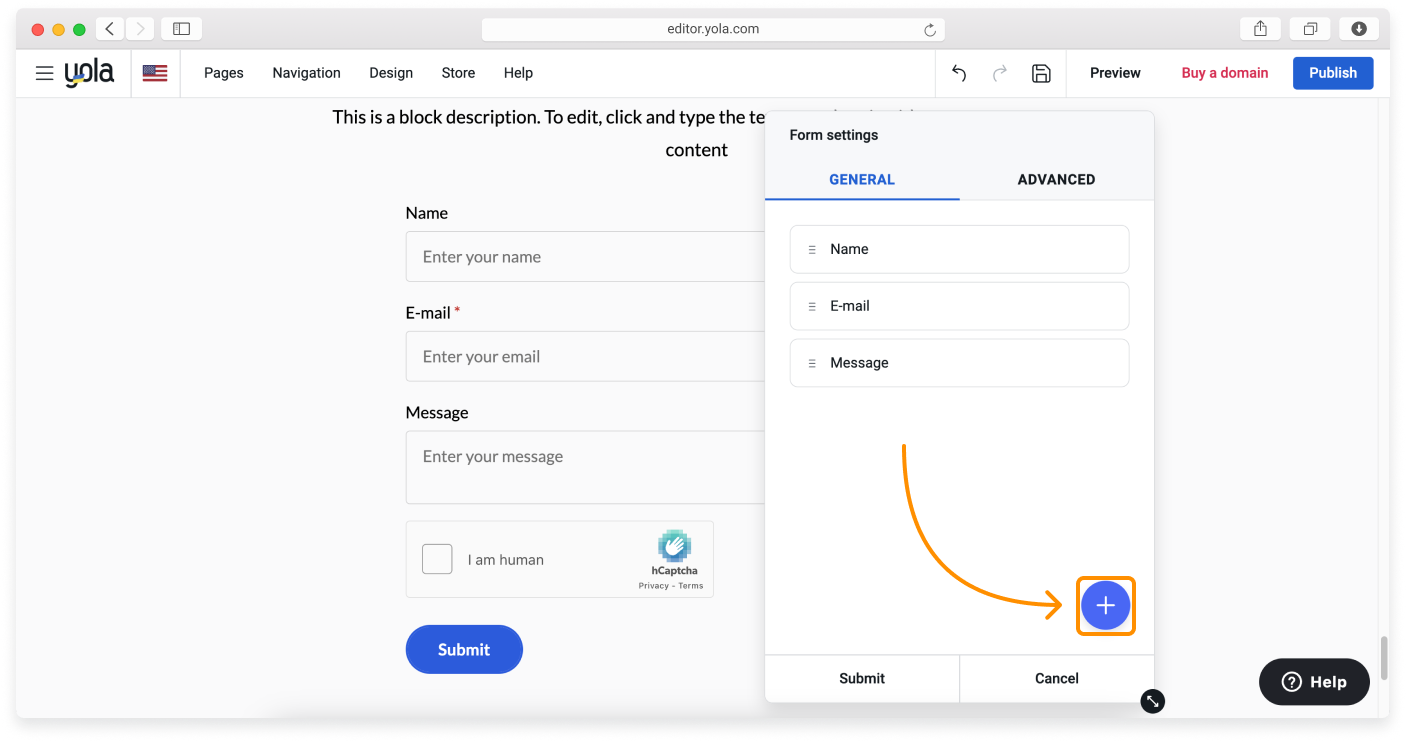Click Cancel in the Form settings panel
The height and width of the screenshot is (742, 1406).
(x=1056, y=678)
